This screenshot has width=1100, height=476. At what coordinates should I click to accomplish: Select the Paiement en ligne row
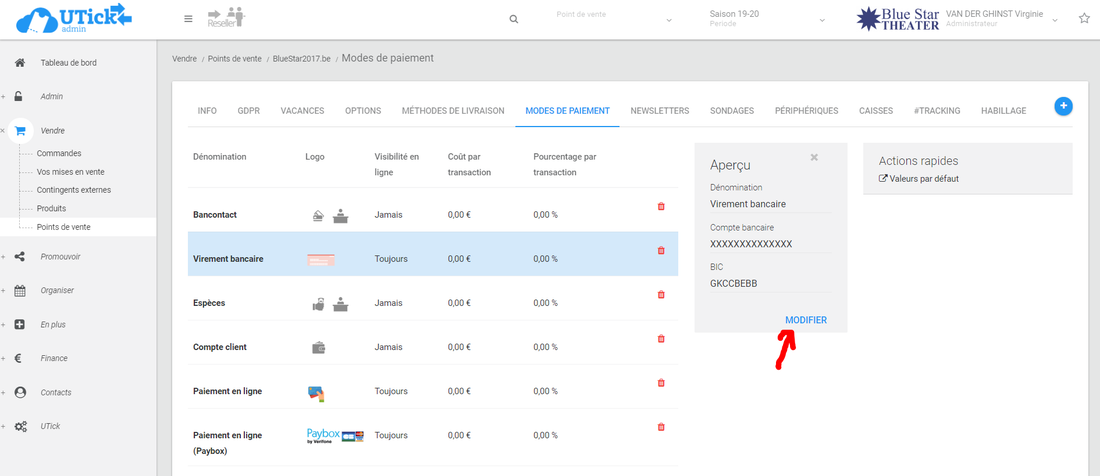(227, 391)
